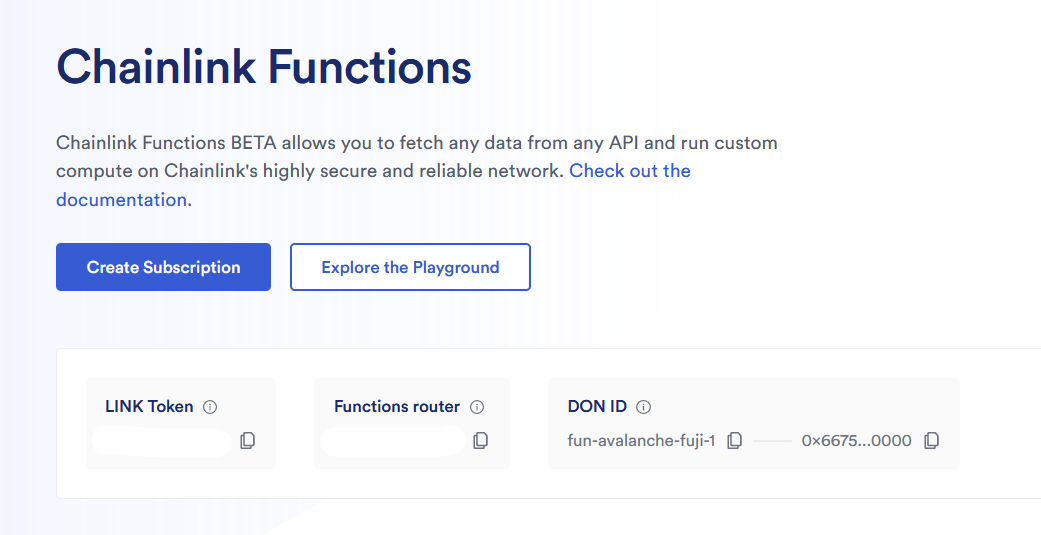This screenshot has height=535, width=1041.
Task: Click the Chainlink Functions BETA description paragraph
Action: click(x=416, y=143)
